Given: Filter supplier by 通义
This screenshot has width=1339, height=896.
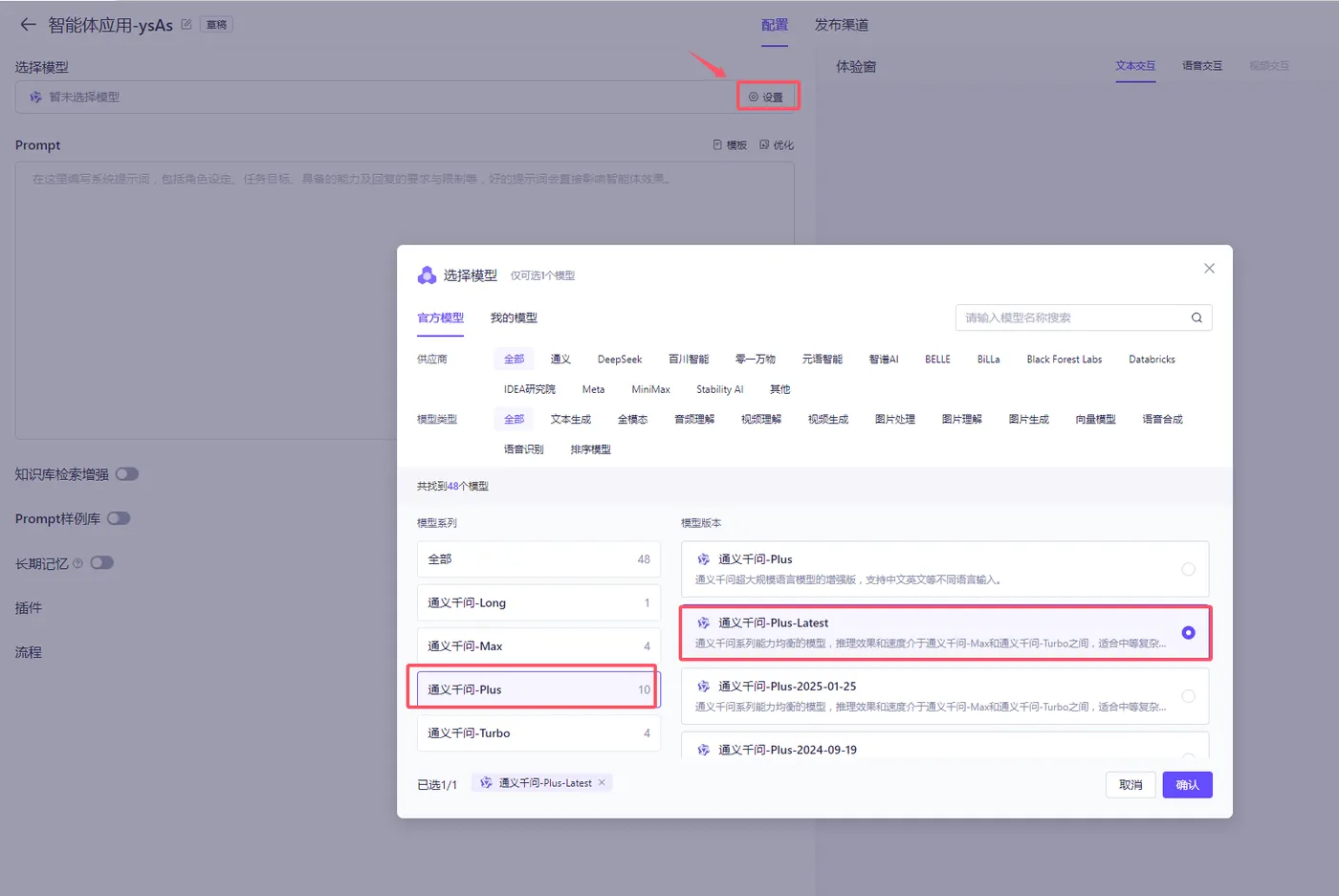Looking at the screenshot, I should [560, 360].
